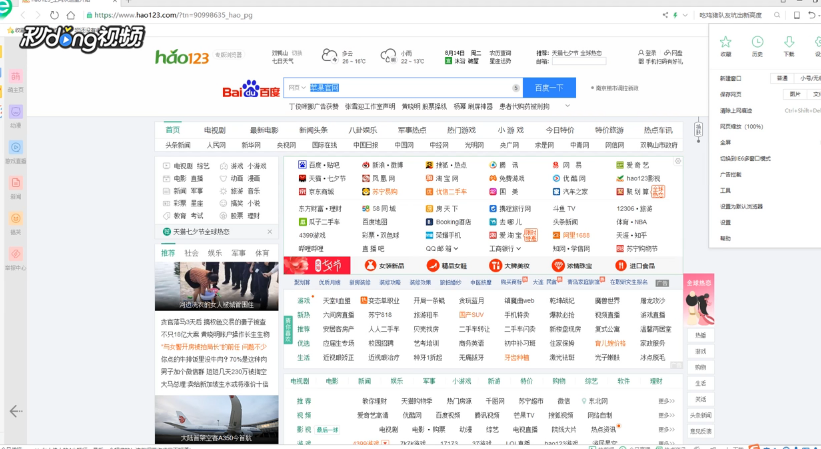Expand hot search suggestions chevron below search box
This screenshot has width=821, height=449.
[x=567, y=106]
